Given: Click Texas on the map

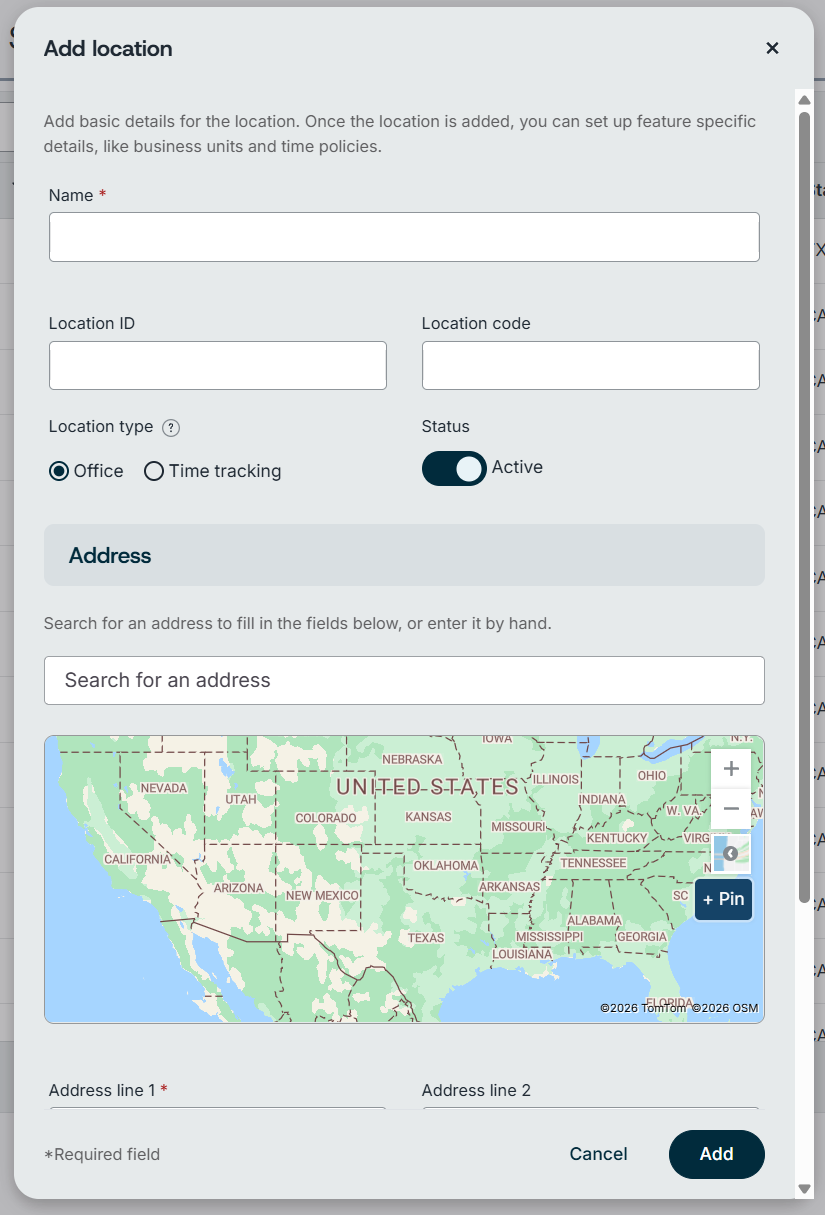Looking at the screenshot, I should (x=426, y=938).
